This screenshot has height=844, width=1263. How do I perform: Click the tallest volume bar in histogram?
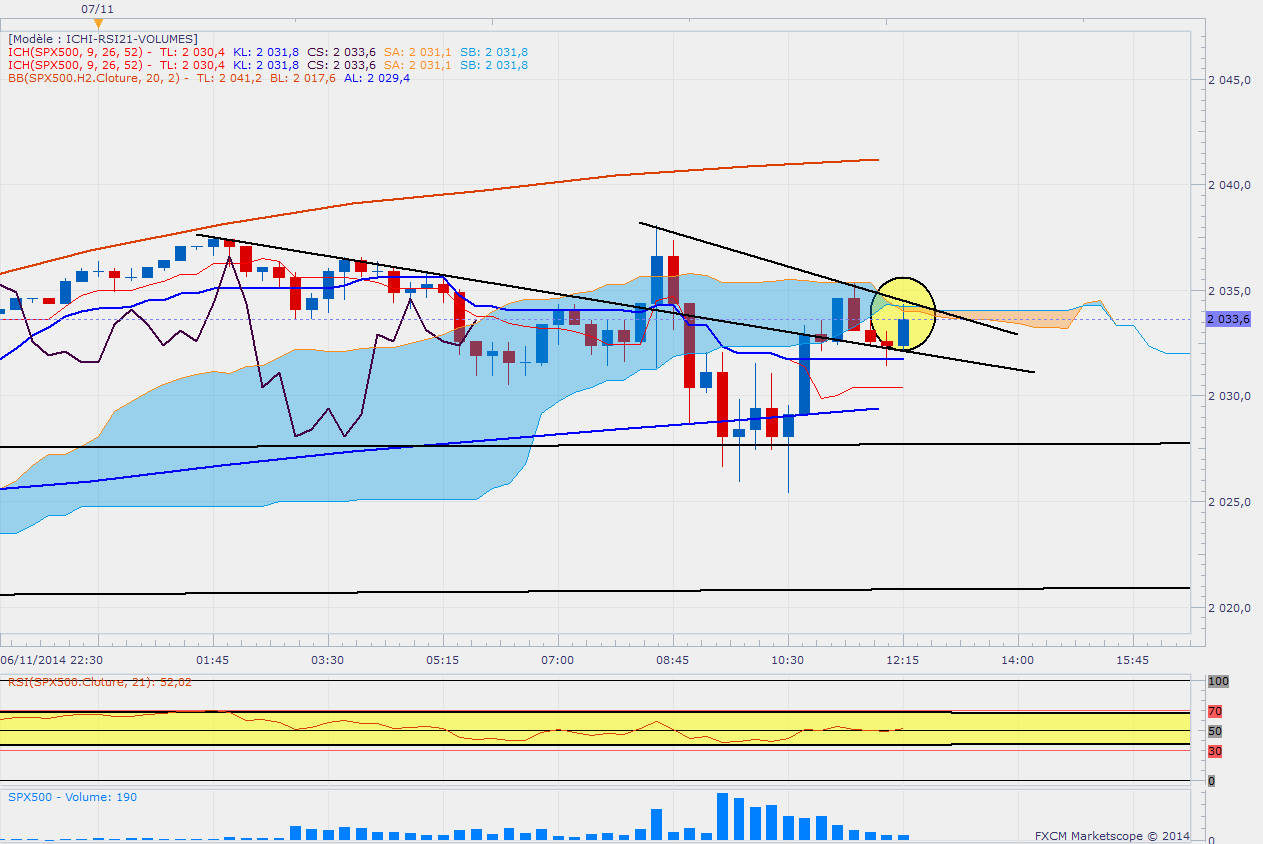tap(722, 816)
